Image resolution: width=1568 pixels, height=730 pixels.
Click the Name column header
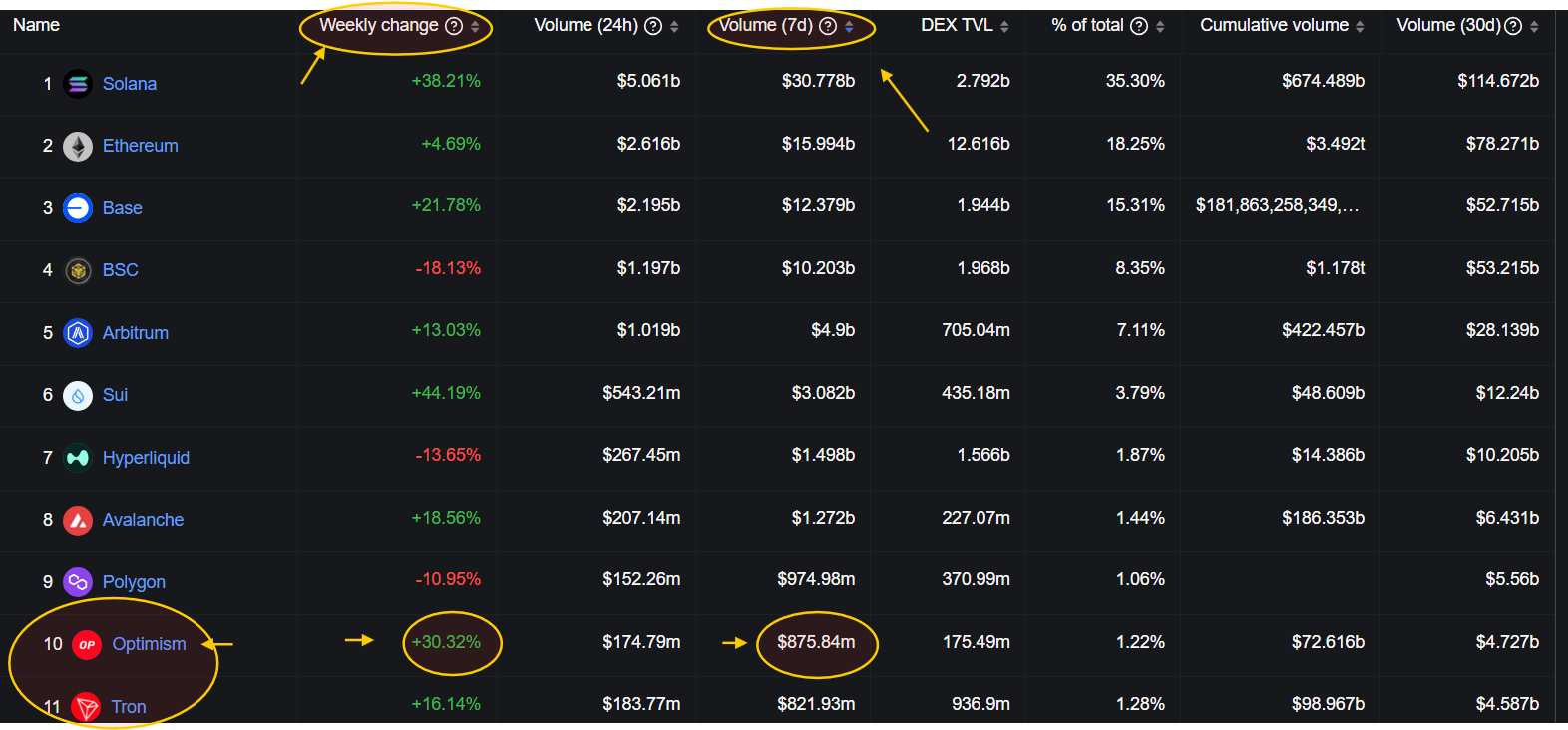click(37, 25)
